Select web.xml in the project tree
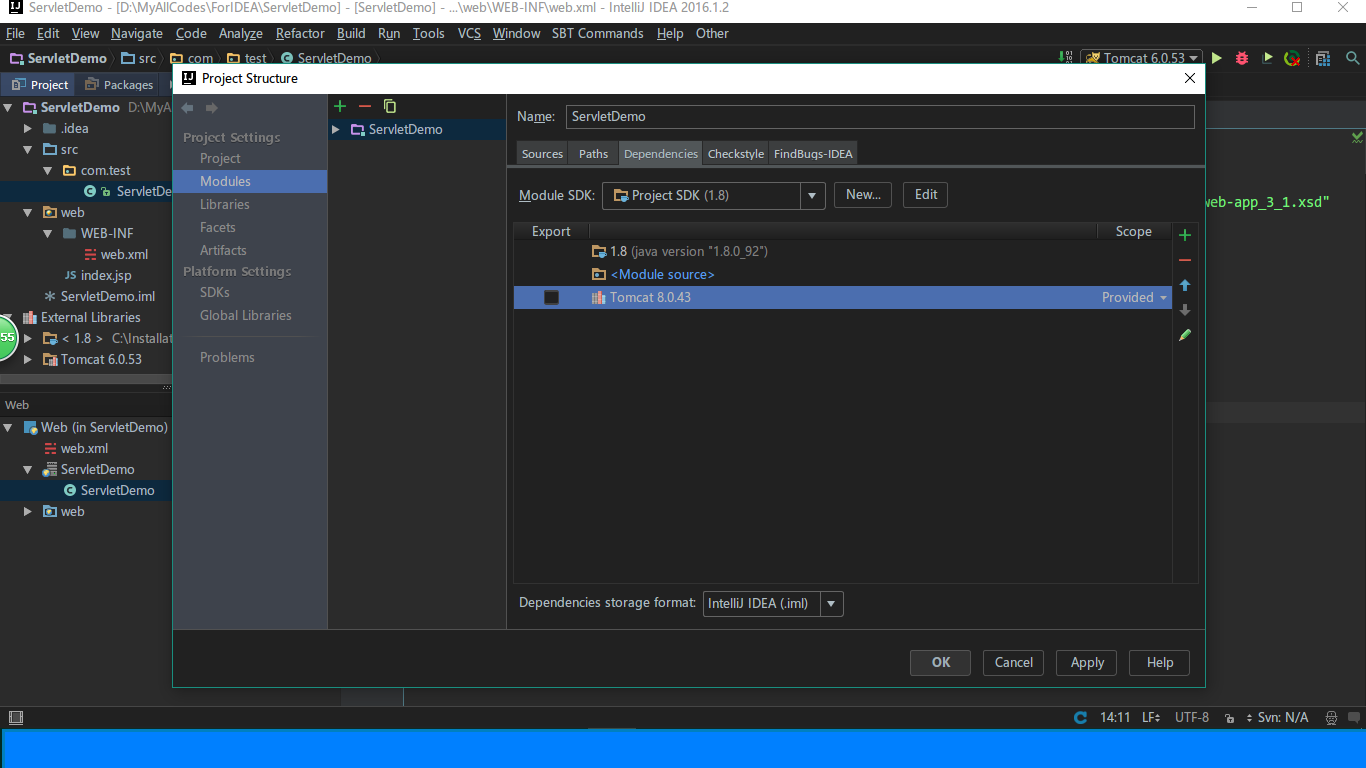1366x768 pixels. (x=124, y=254)
